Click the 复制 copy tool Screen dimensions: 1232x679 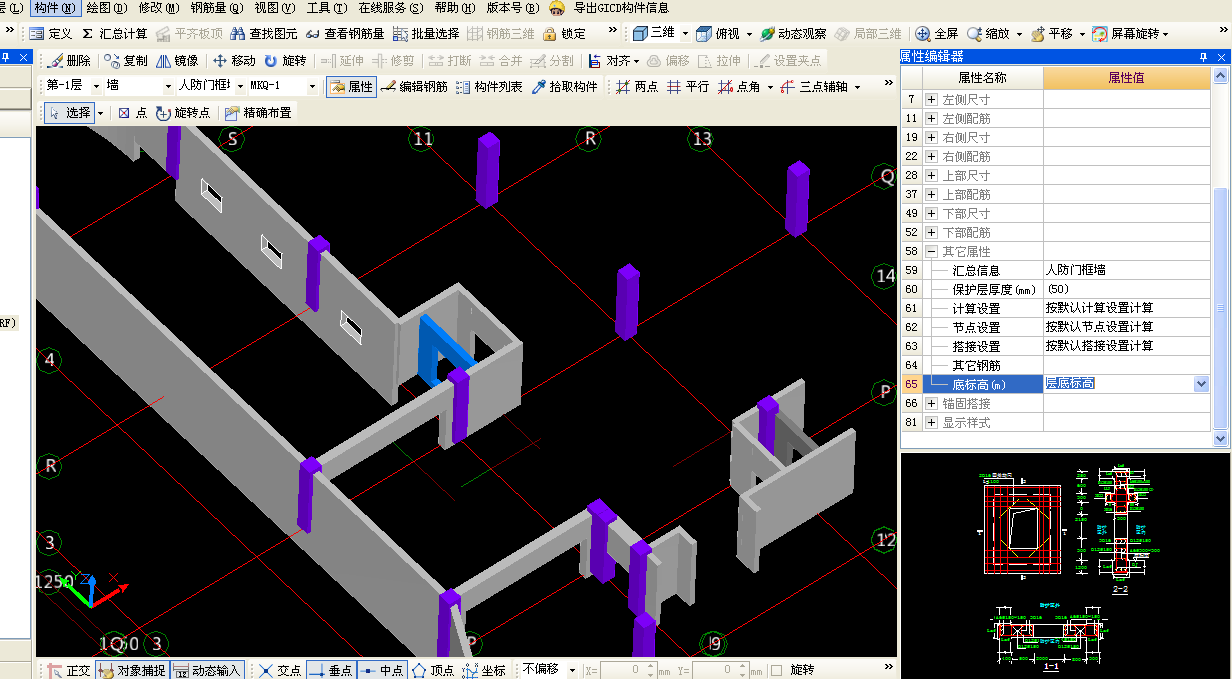pos(126,61)
